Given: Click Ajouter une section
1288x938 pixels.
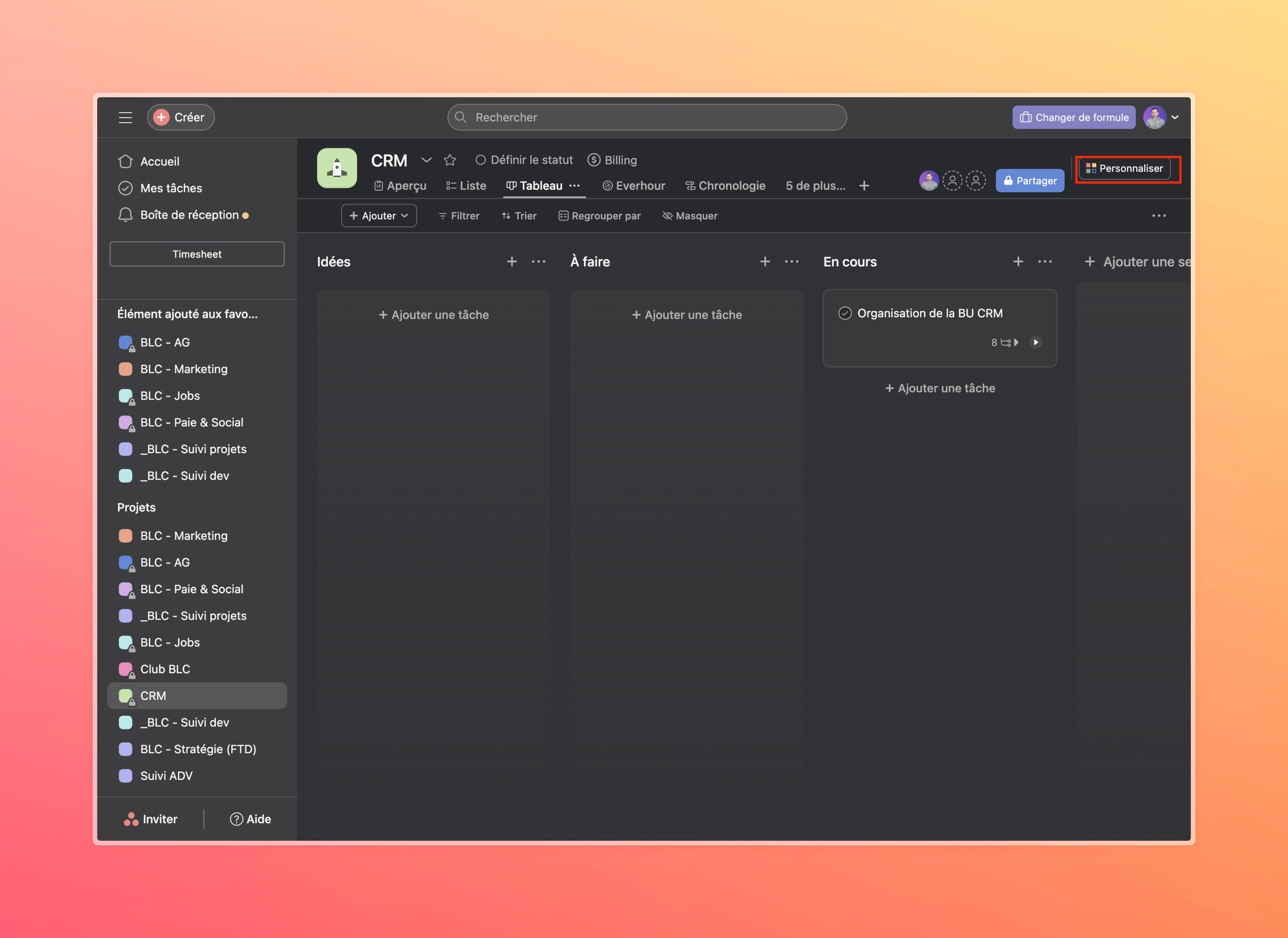Looking at the screenshot, I should click(x=1138, y=262).
